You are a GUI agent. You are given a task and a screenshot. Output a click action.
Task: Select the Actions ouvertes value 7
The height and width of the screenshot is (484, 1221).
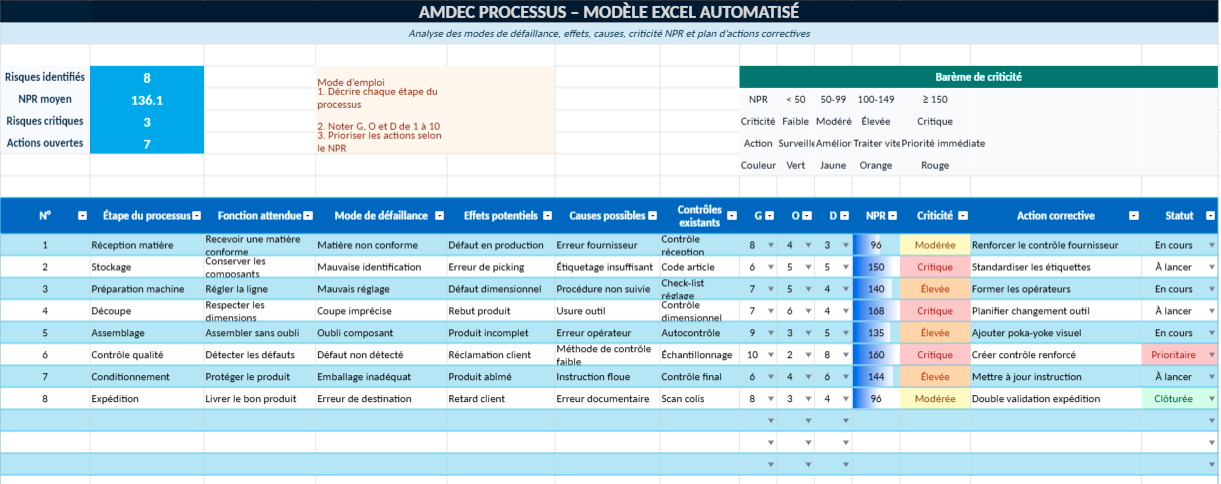click(x=147, y=143)
